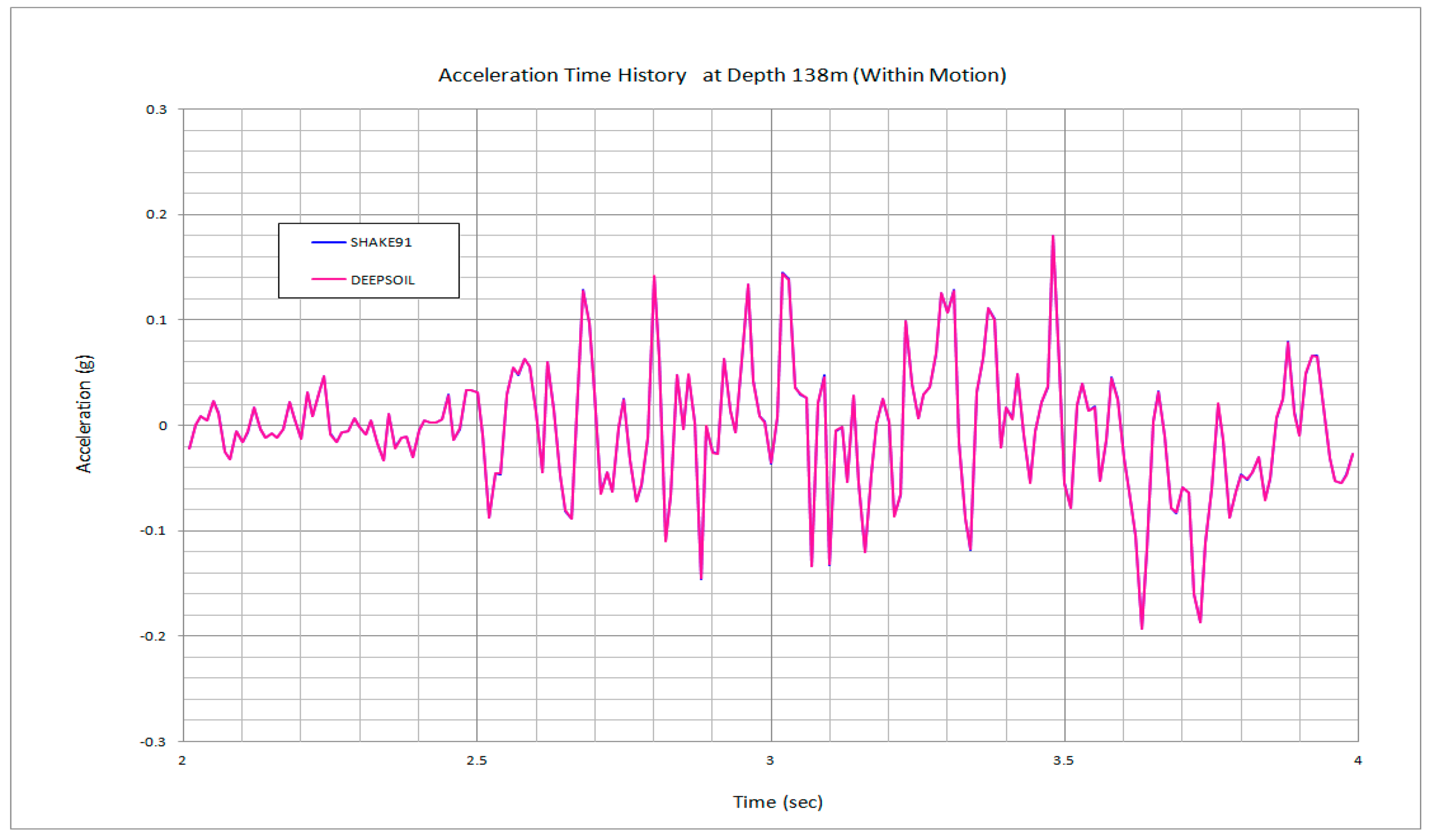The image size is (1429, 840).
Task: Select the Time (sec) horizontal axis title
Action: [777, 802]
